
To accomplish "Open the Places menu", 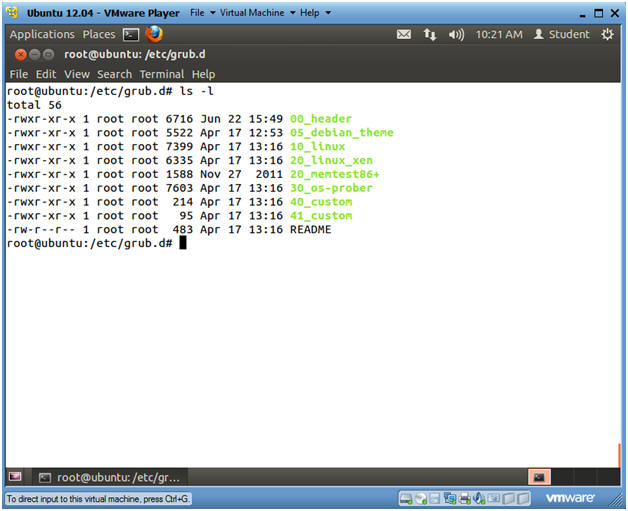I will click(x=99, y=34).
